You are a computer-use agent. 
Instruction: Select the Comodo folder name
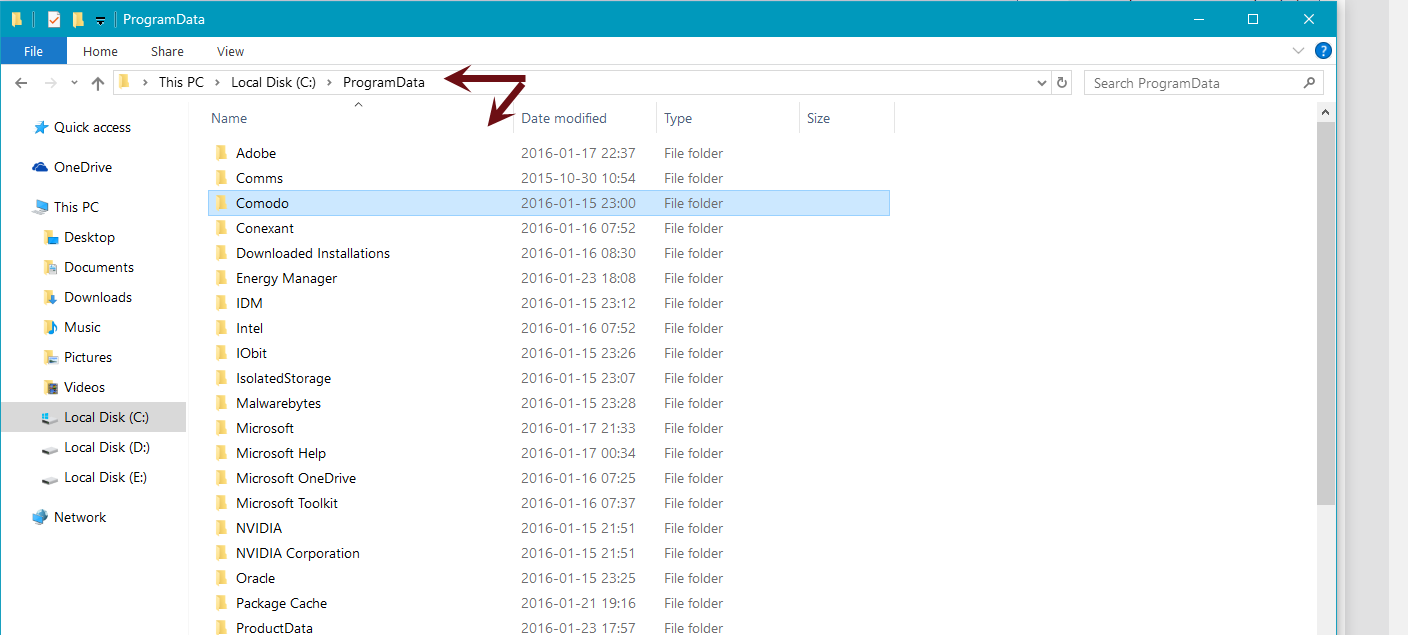(x=262, y=203)
